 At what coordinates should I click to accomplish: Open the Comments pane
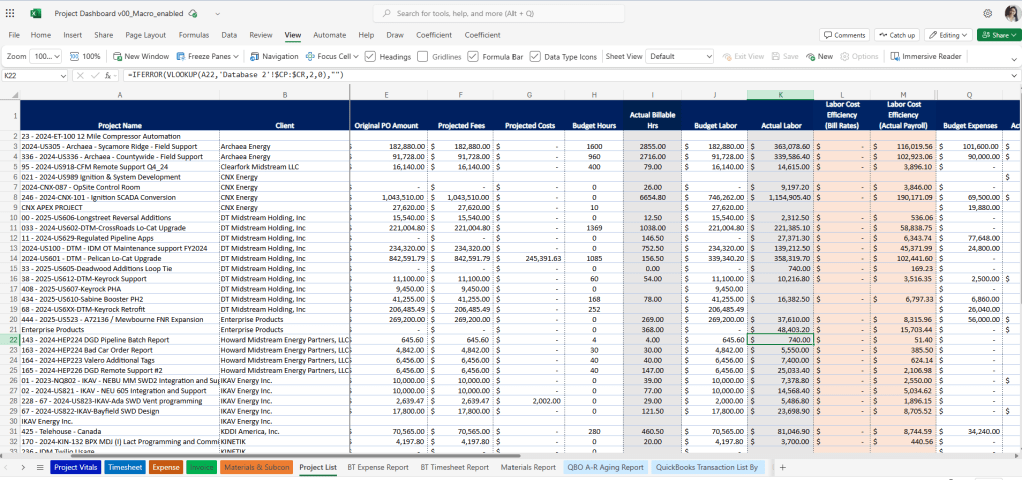[843, 35]
